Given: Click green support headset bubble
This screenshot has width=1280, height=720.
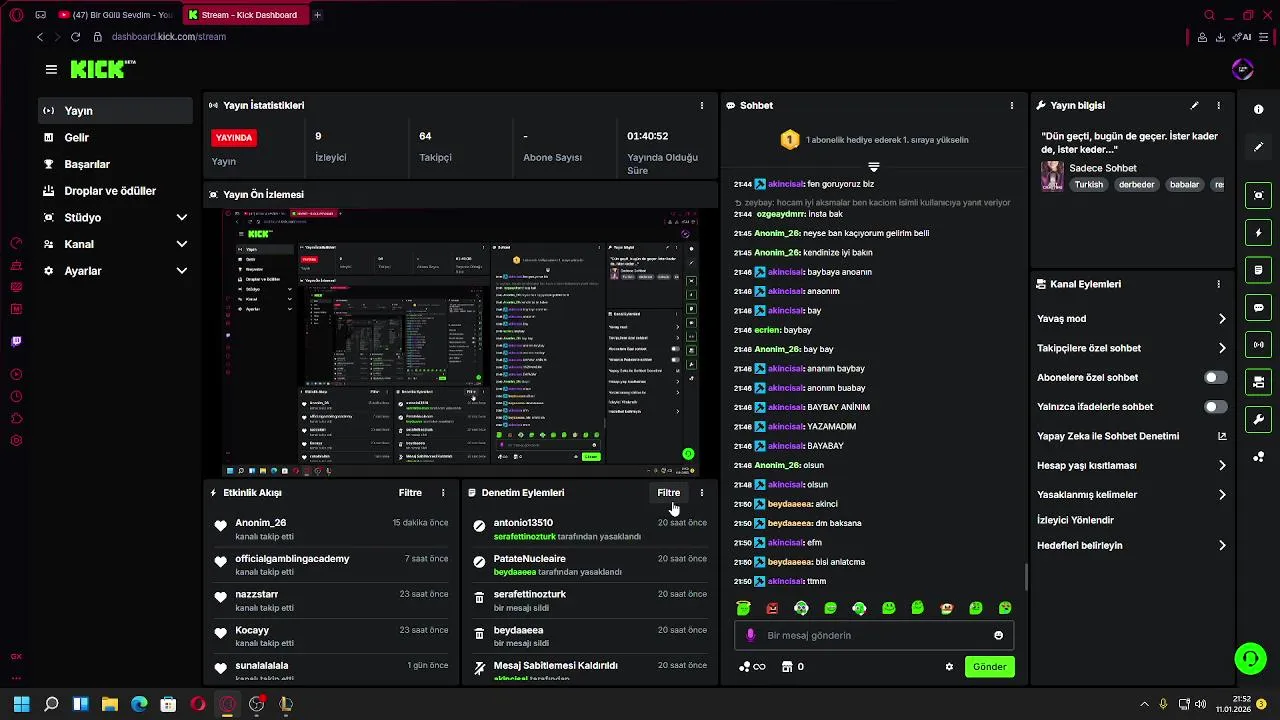Looking at the screenshot, I should point(1250,658).
